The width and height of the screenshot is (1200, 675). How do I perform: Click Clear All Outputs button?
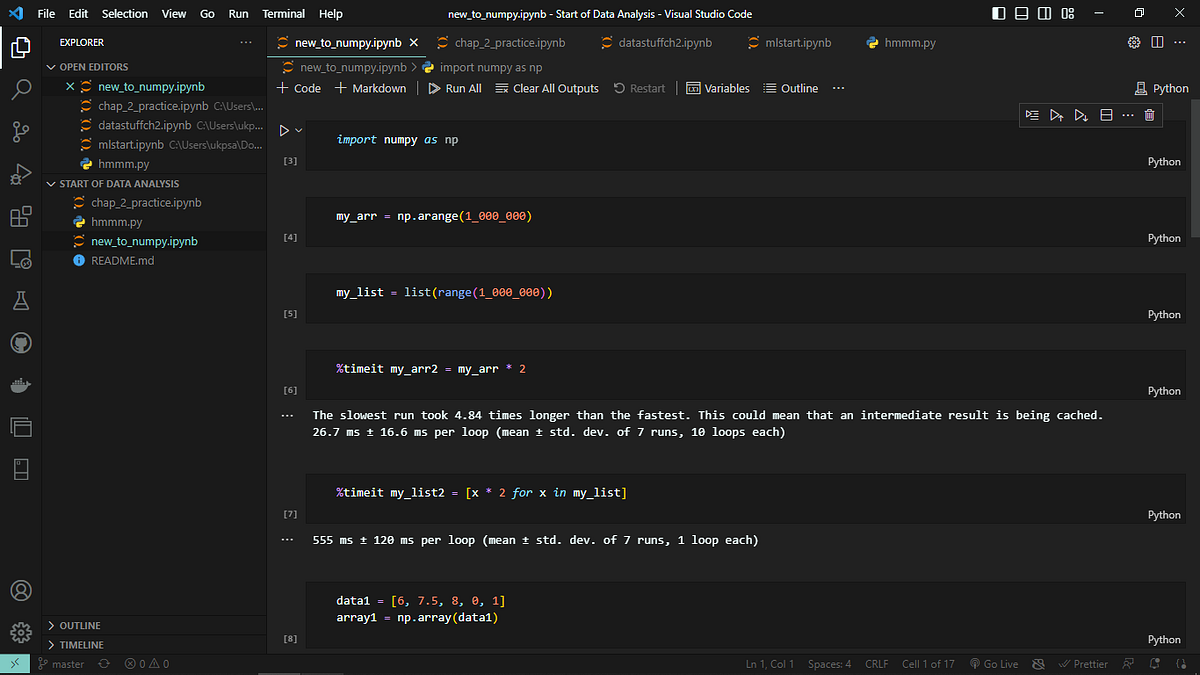(547, 88)
